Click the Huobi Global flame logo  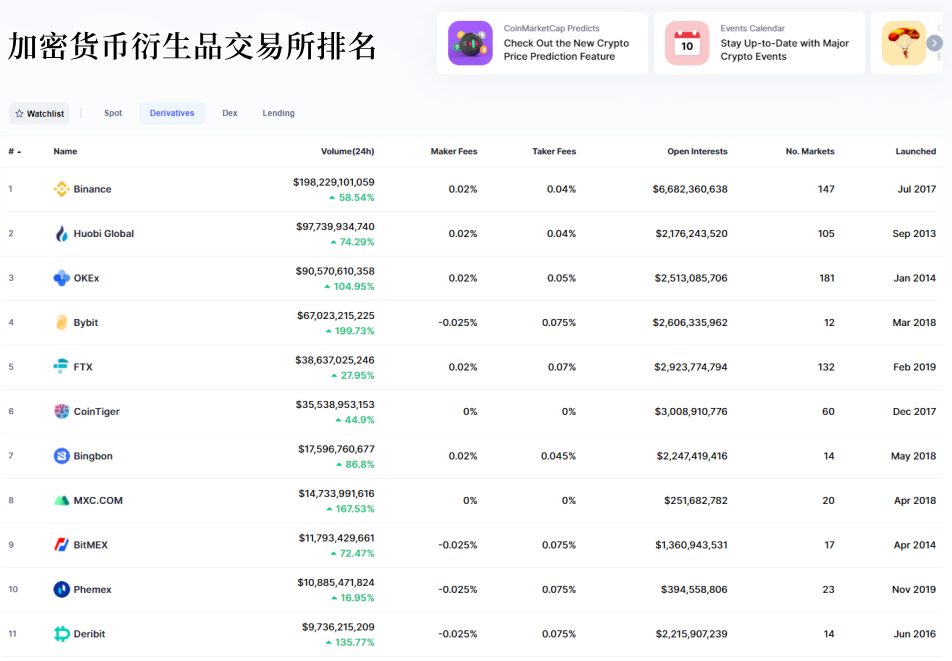[61, 233]
